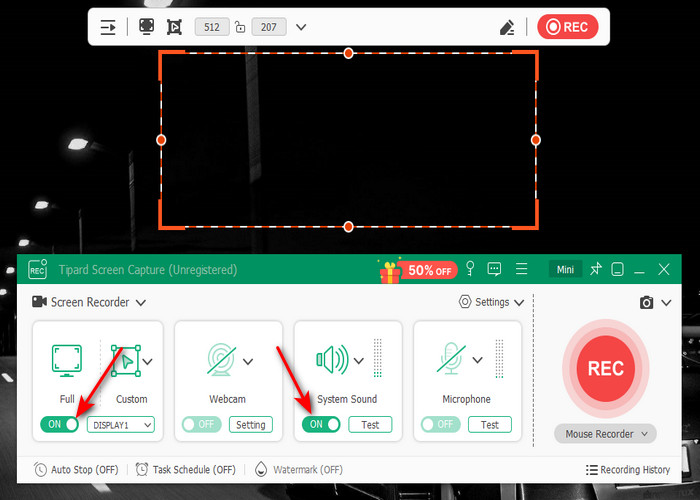Select custom region icon in floating toolbar

174,27
